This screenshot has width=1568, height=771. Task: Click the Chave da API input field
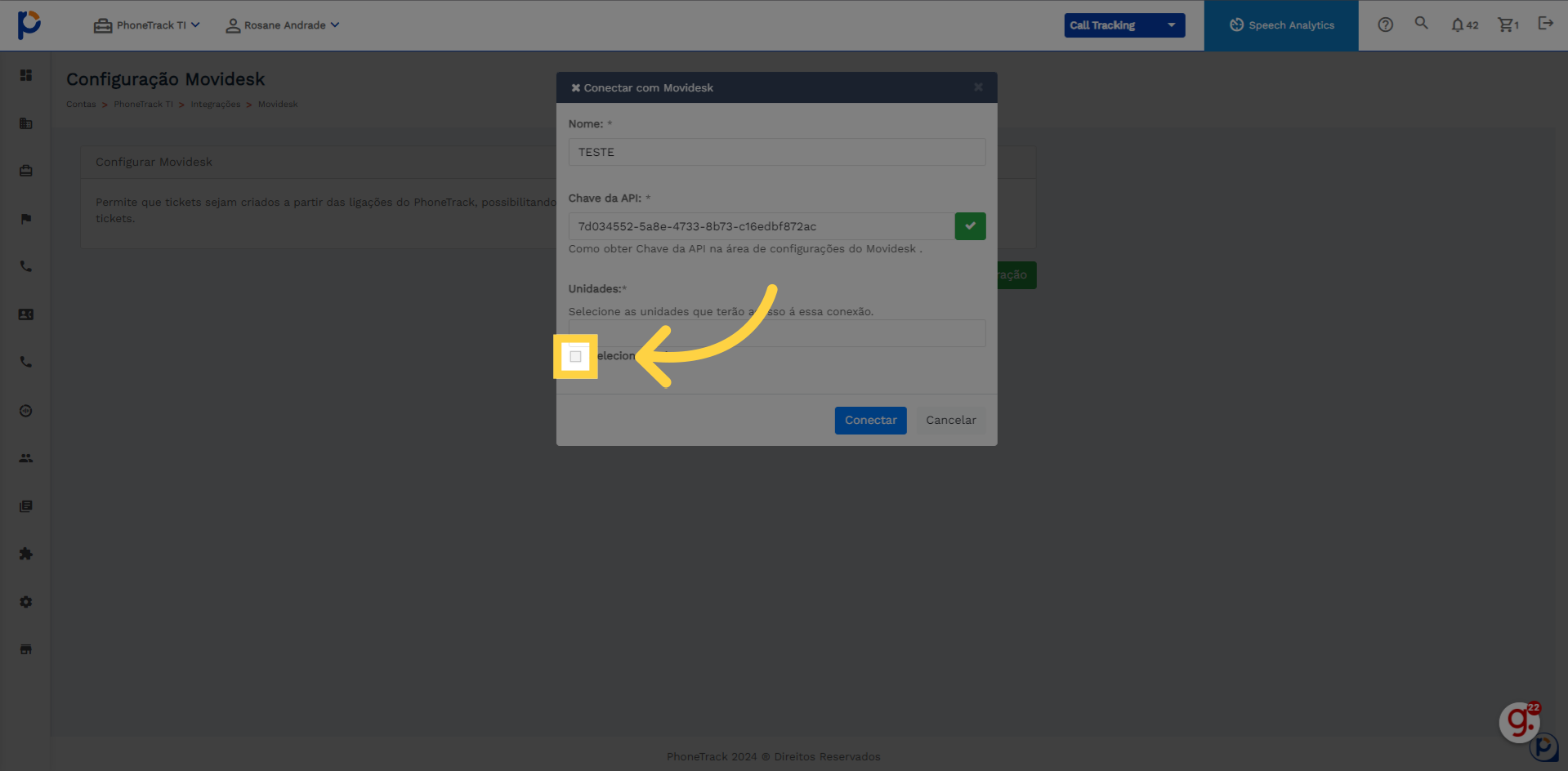coord(762,226)
